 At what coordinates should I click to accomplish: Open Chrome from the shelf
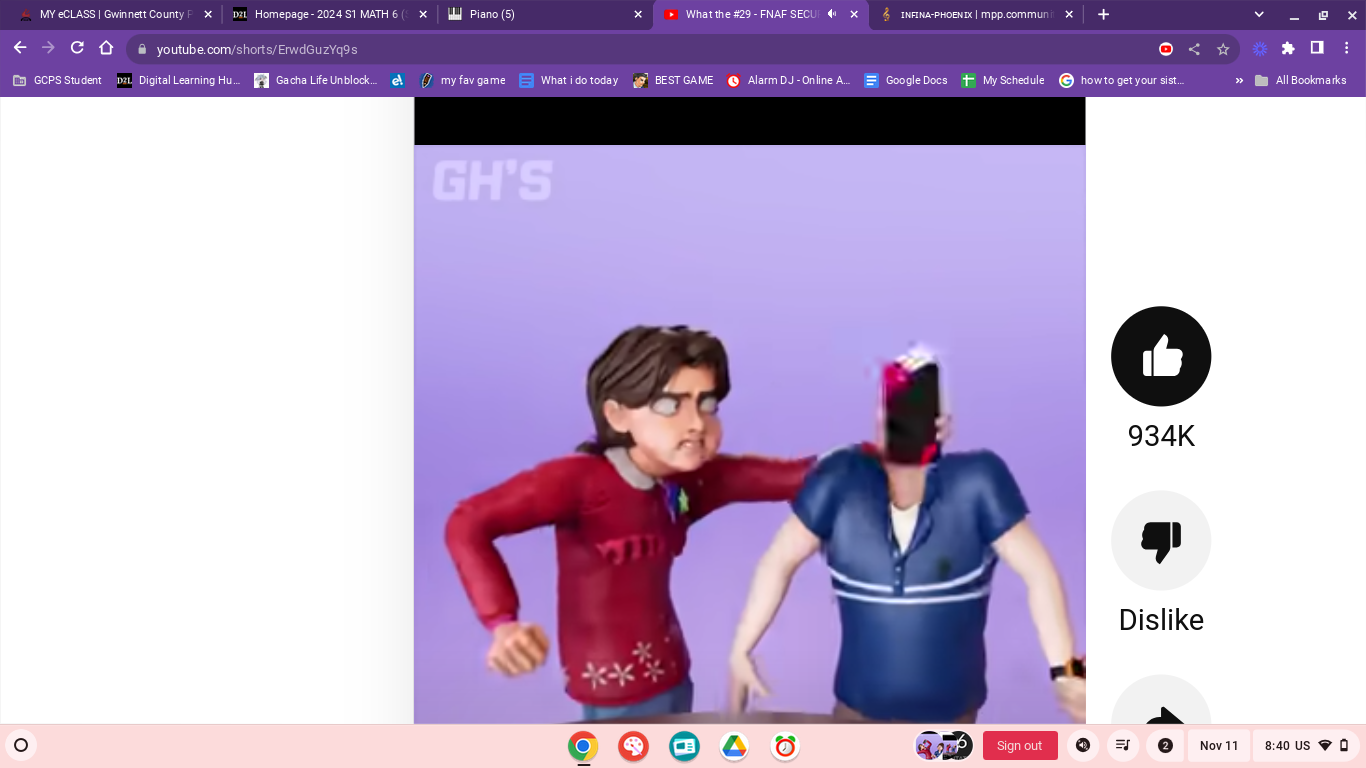pos(583,746)
